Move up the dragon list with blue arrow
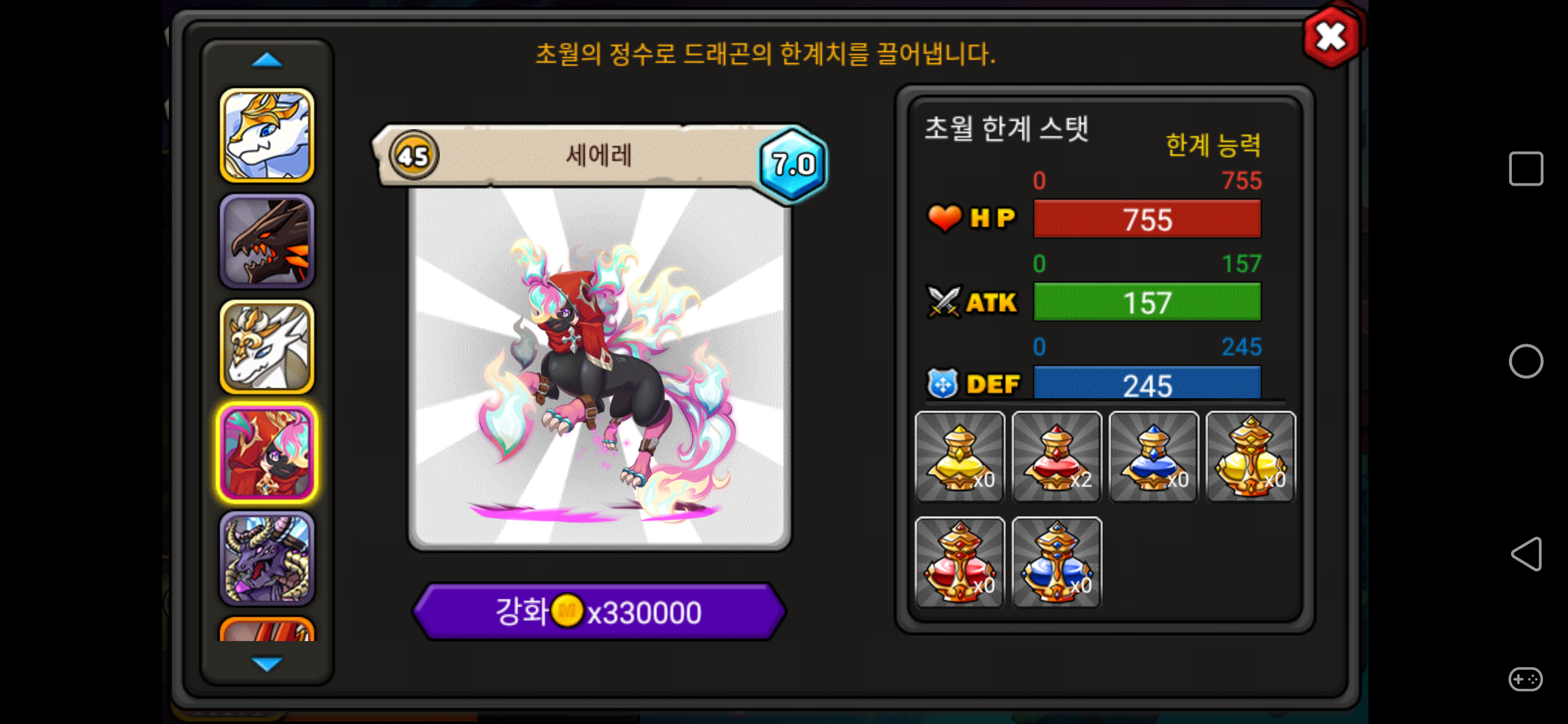 point(266,60)
